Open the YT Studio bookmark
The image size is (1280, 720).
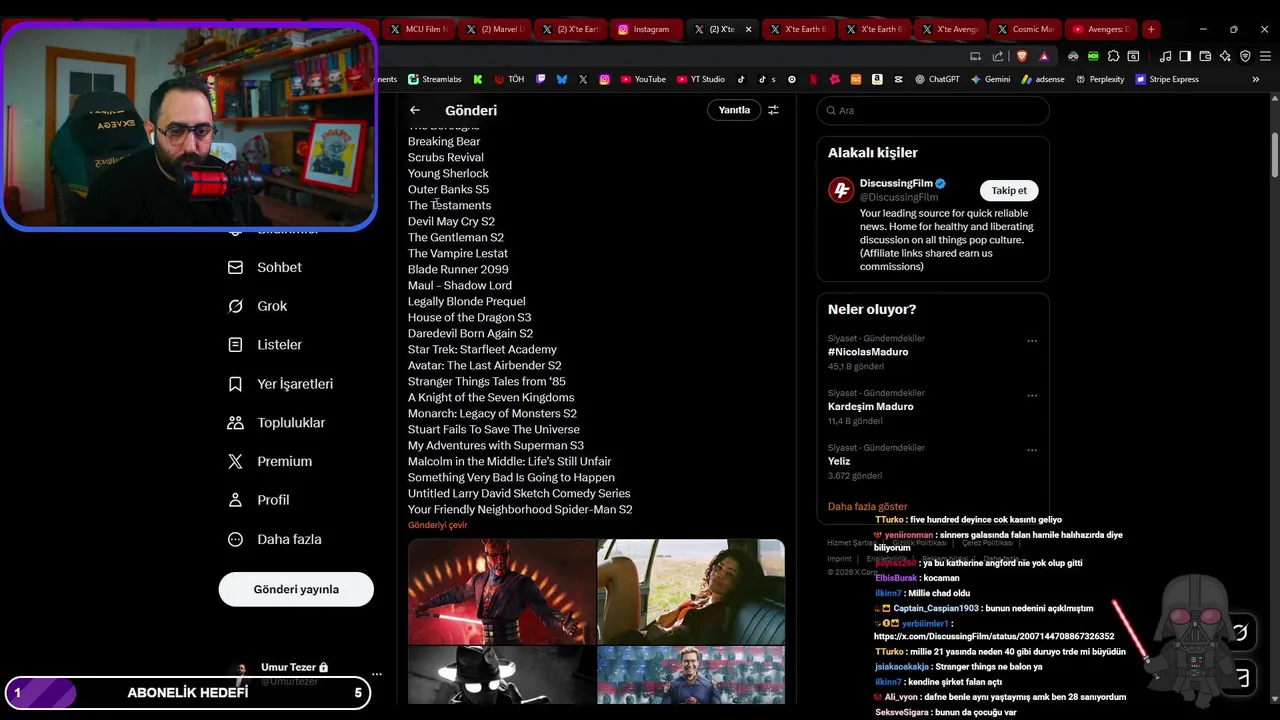pyautogui.click(x=701, y=79)
